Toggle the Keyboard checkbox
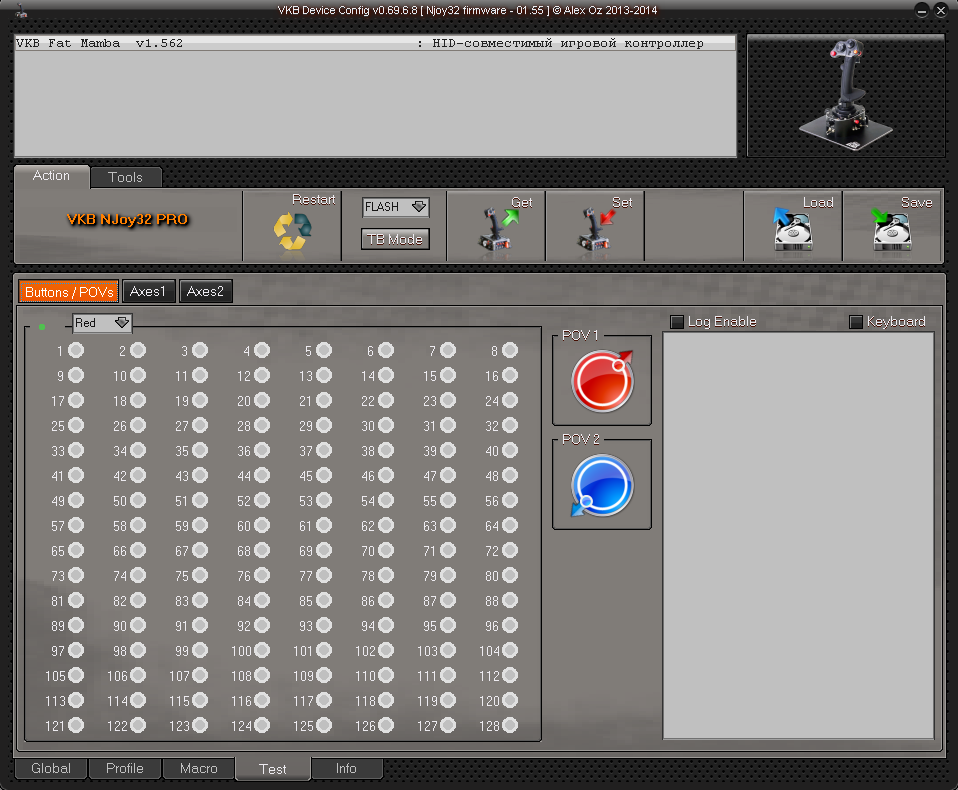Image resolution: width=958 pixels, height=790 pixels. (x=856, y=322)
